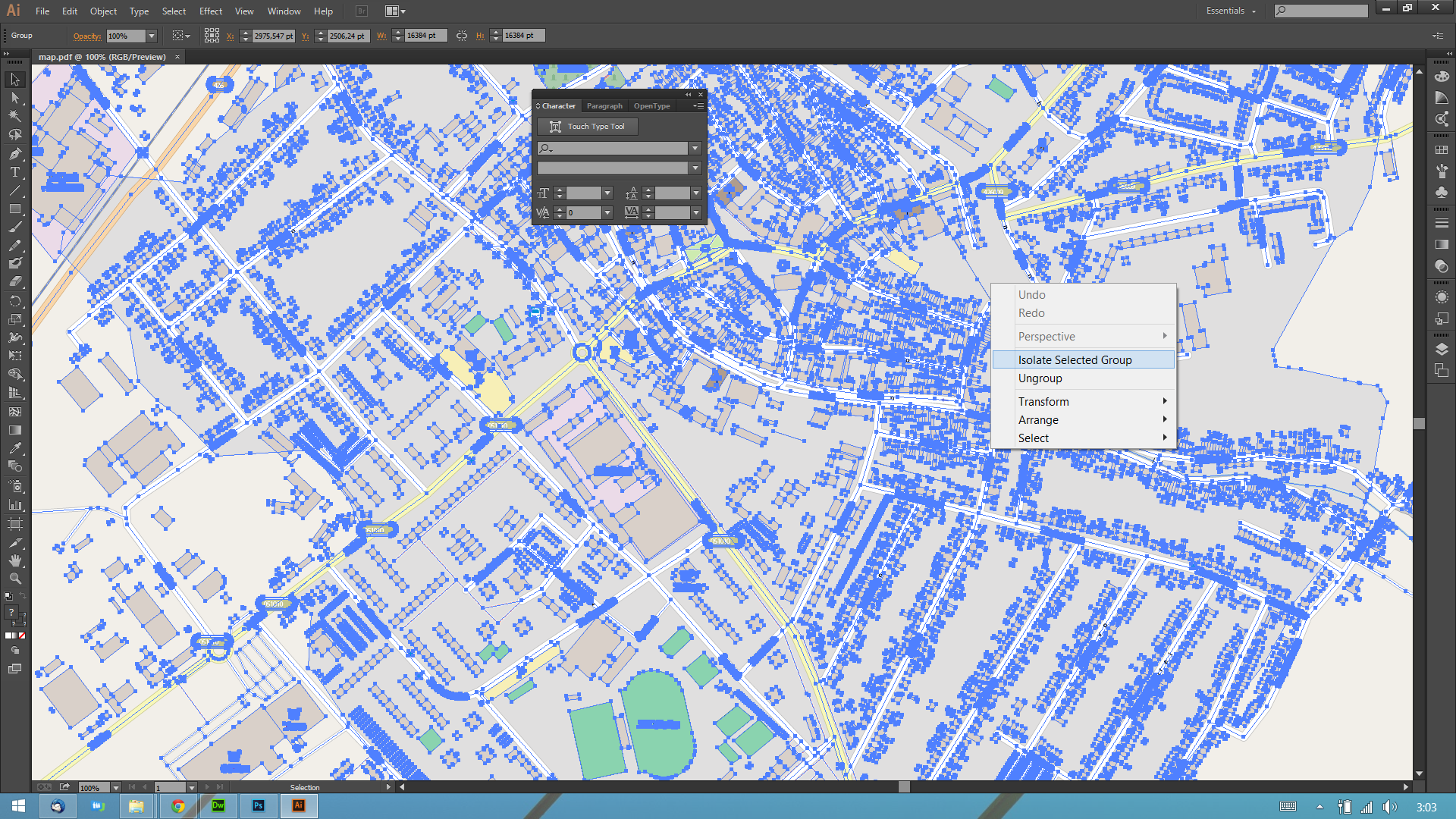This screenshot has width=1456, height=819.
Task: Close the map.pdf document tab
Action: point(177,57)
